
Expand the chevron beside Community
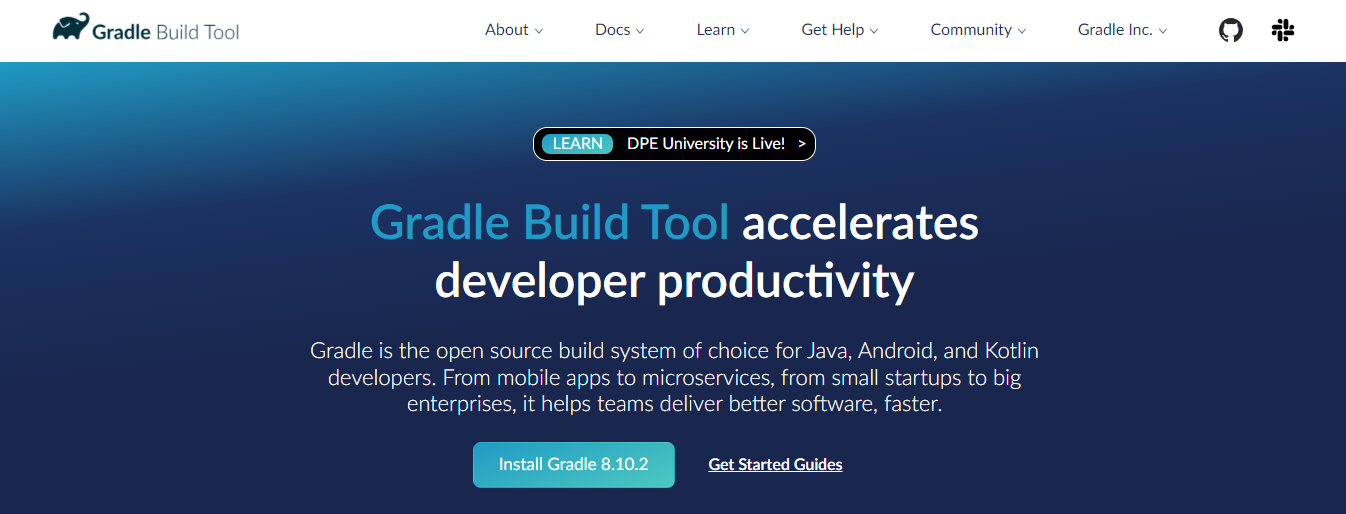(1022, 31)
